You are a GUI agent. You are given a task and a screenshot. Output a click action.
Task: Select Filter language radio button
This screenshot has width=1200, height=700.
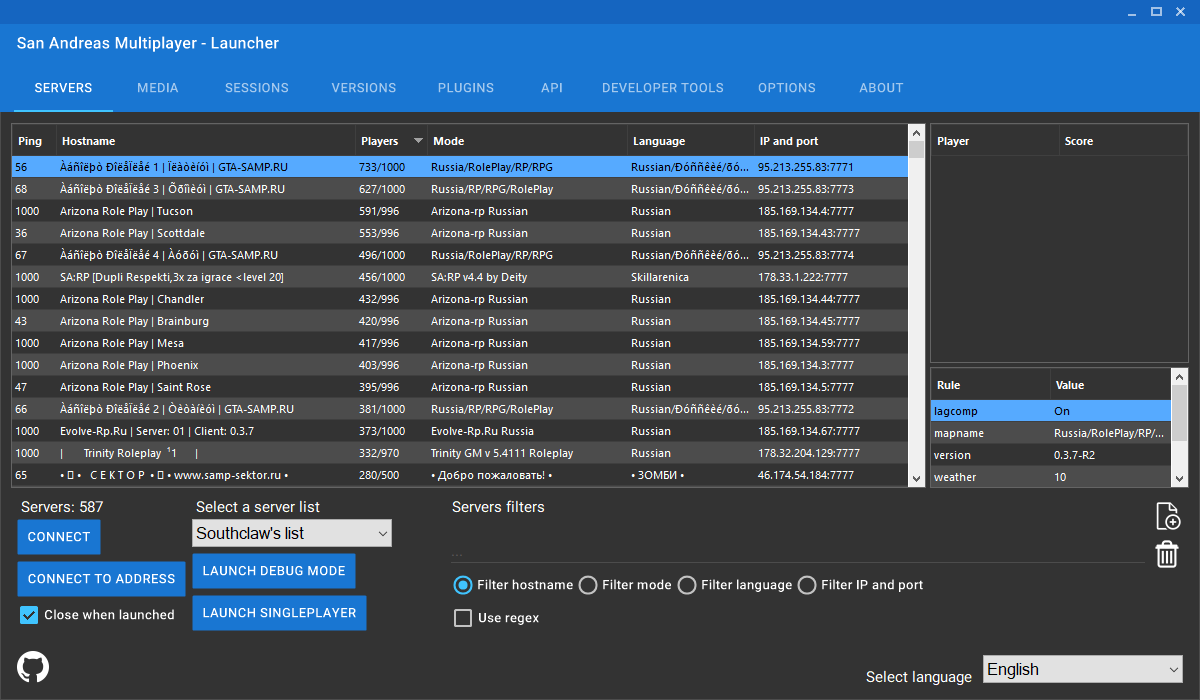687,585
